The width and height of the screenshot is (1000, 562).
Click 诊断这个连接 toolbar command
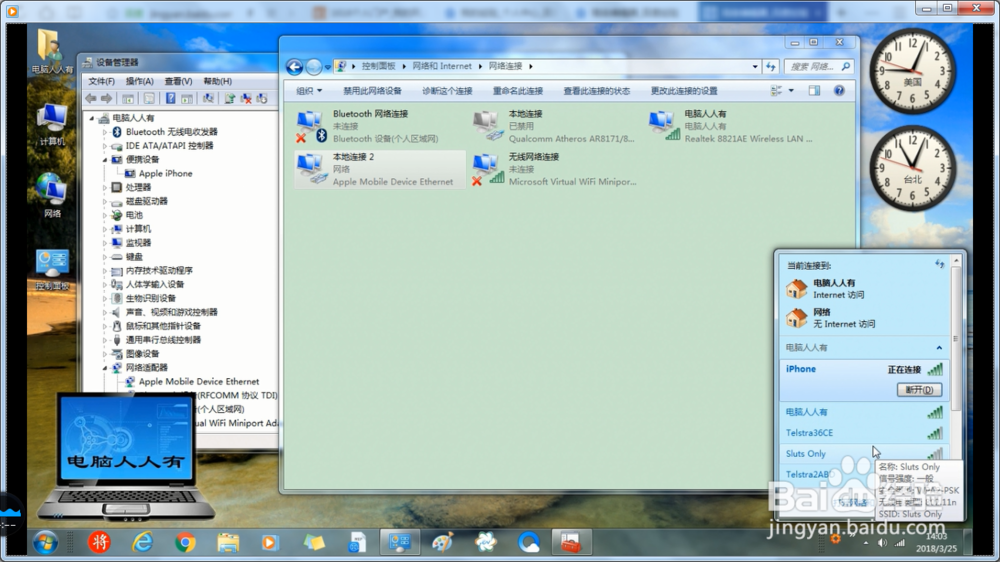[447, 91]
